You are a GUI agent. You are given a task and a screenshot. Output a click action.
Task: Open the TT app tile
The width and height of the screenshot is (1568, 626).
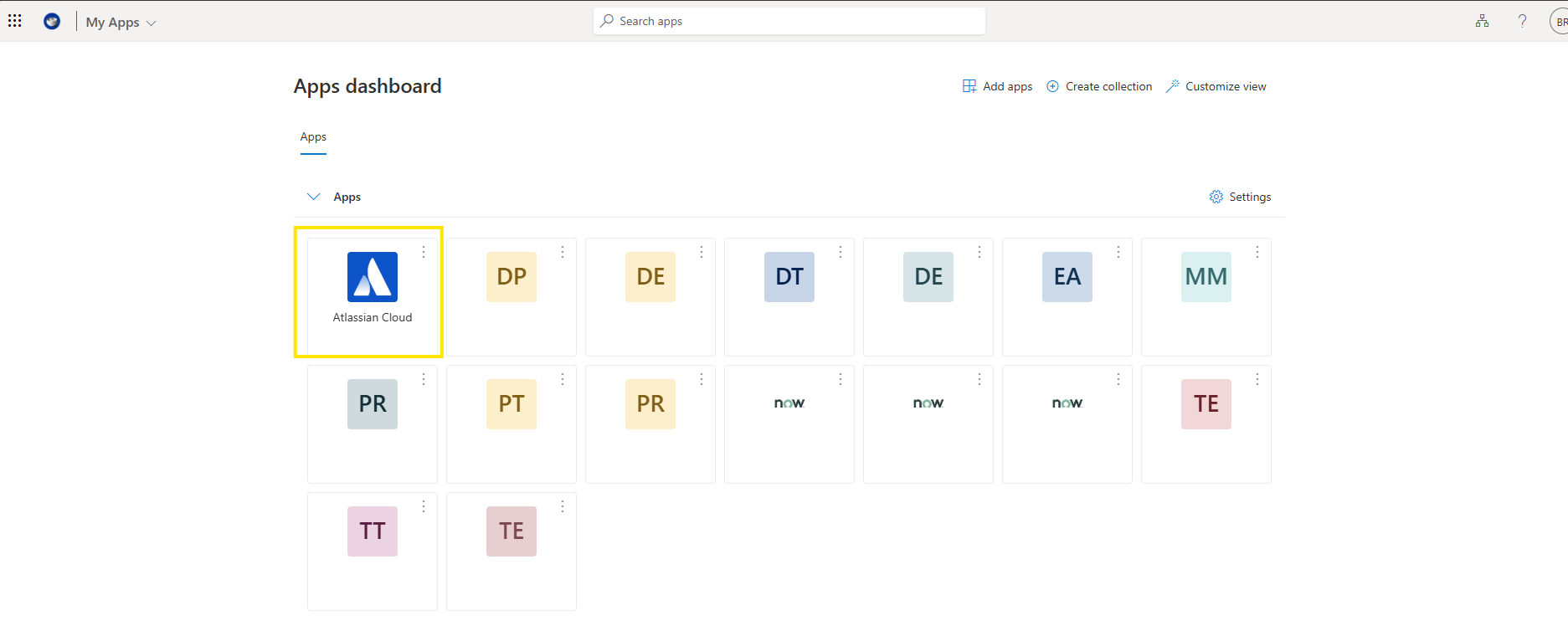pos(373,531)
